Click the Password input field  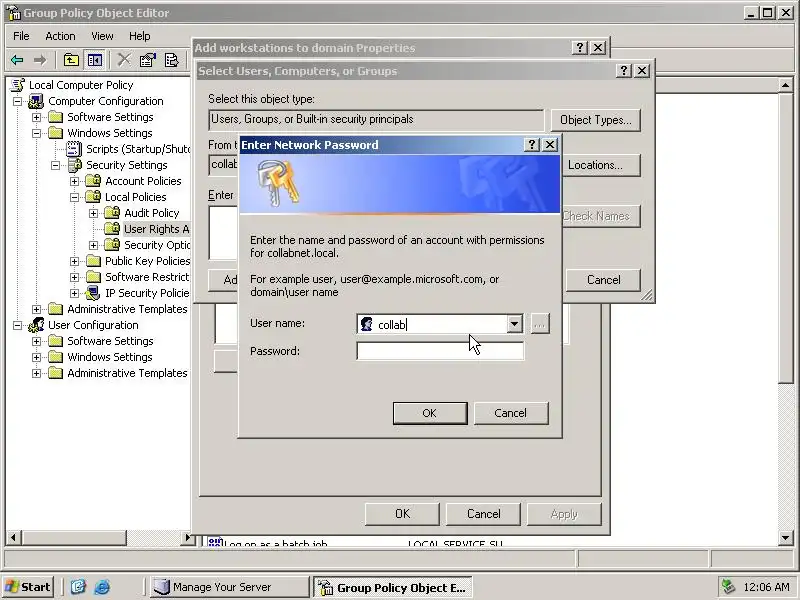tap(440, 351)
